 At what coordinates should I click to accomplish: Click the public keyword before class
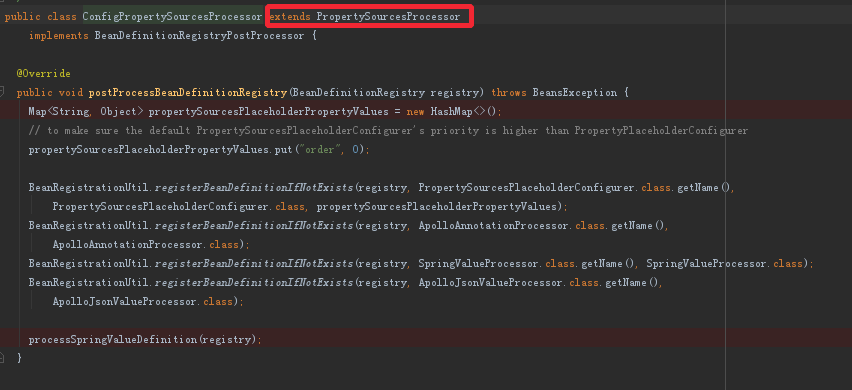[x=23, y=17]
